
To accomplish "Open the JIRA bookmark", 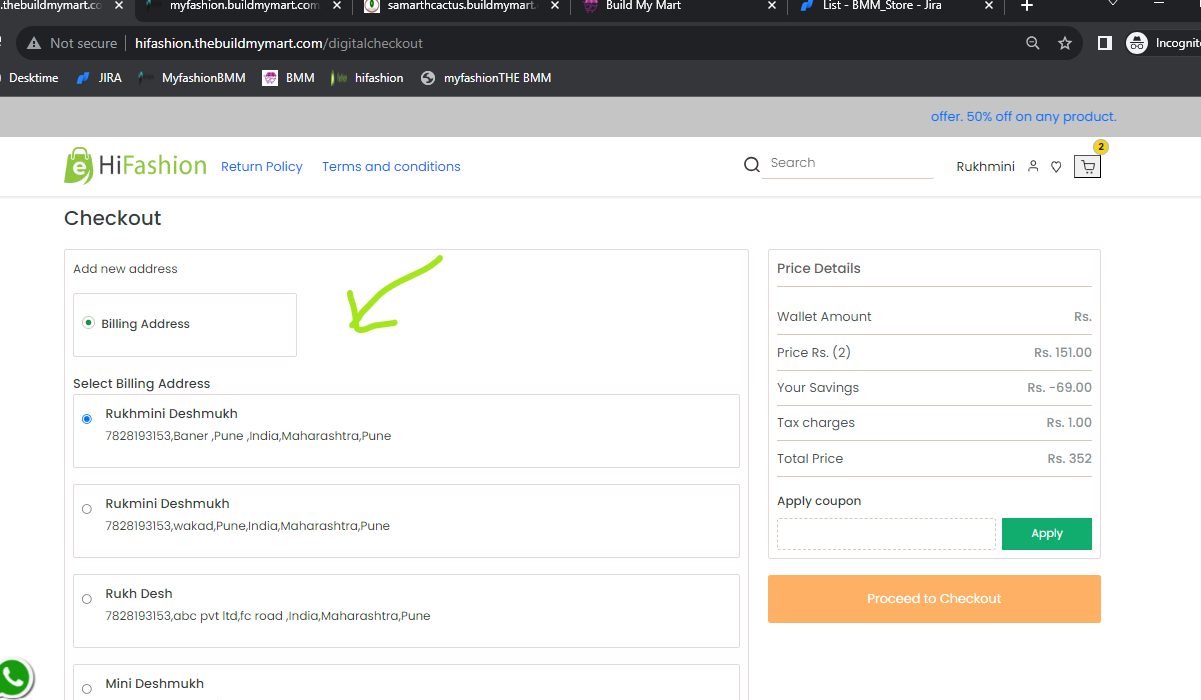I will pyautogui.click(x=99, y=78).
